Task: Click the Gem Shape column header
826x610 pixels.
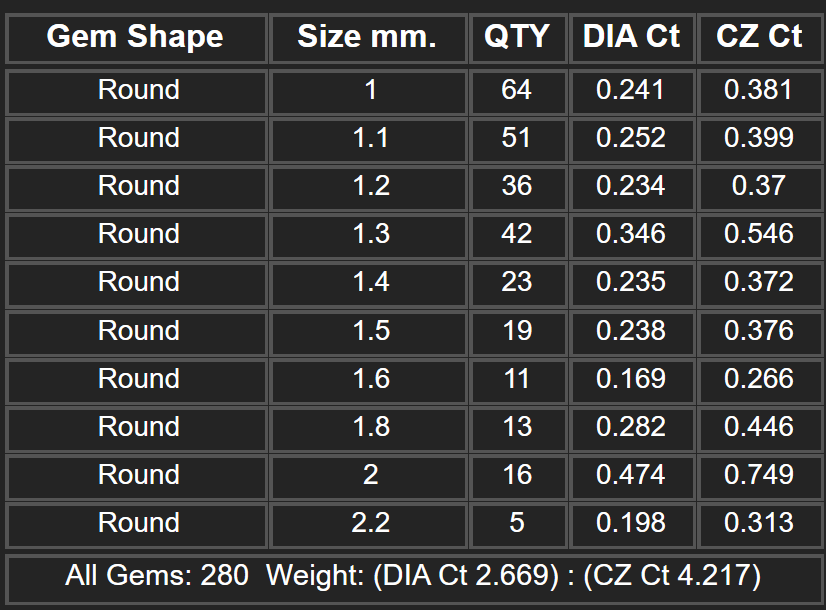Action: tap(136, 38)
